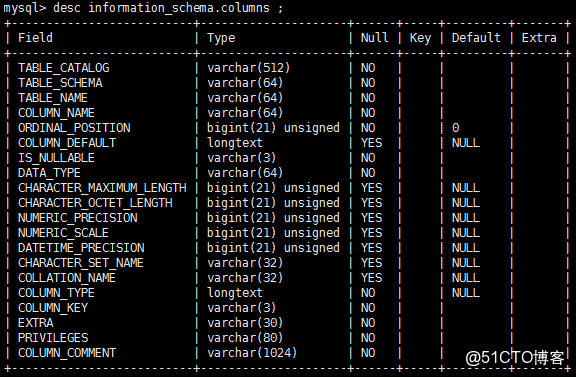
Task: Click the TABLE_CATALOG field name
Action: [64, 68]
